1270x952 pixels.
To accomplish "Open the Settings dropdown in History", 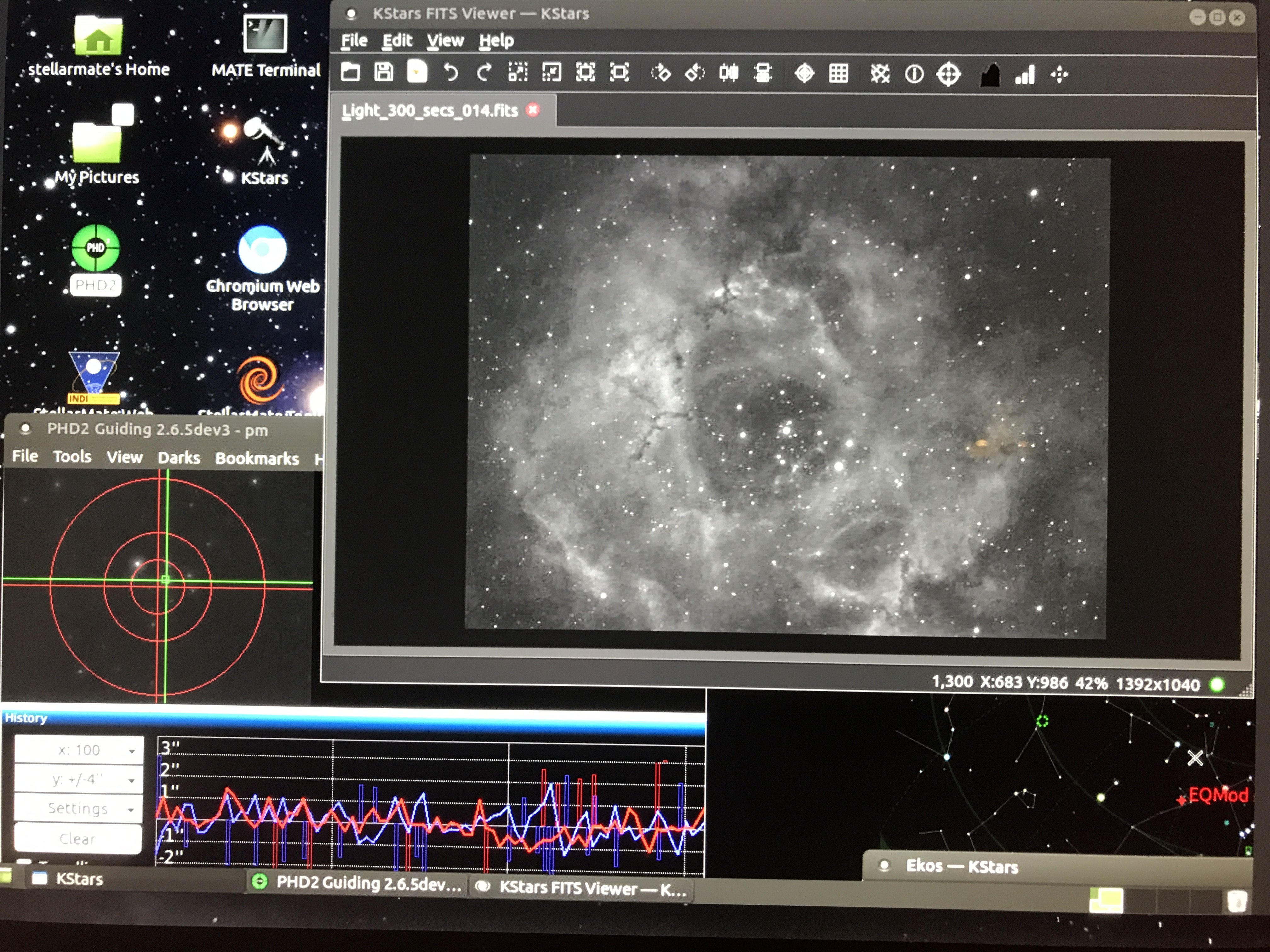I will [x=79, y=808].
